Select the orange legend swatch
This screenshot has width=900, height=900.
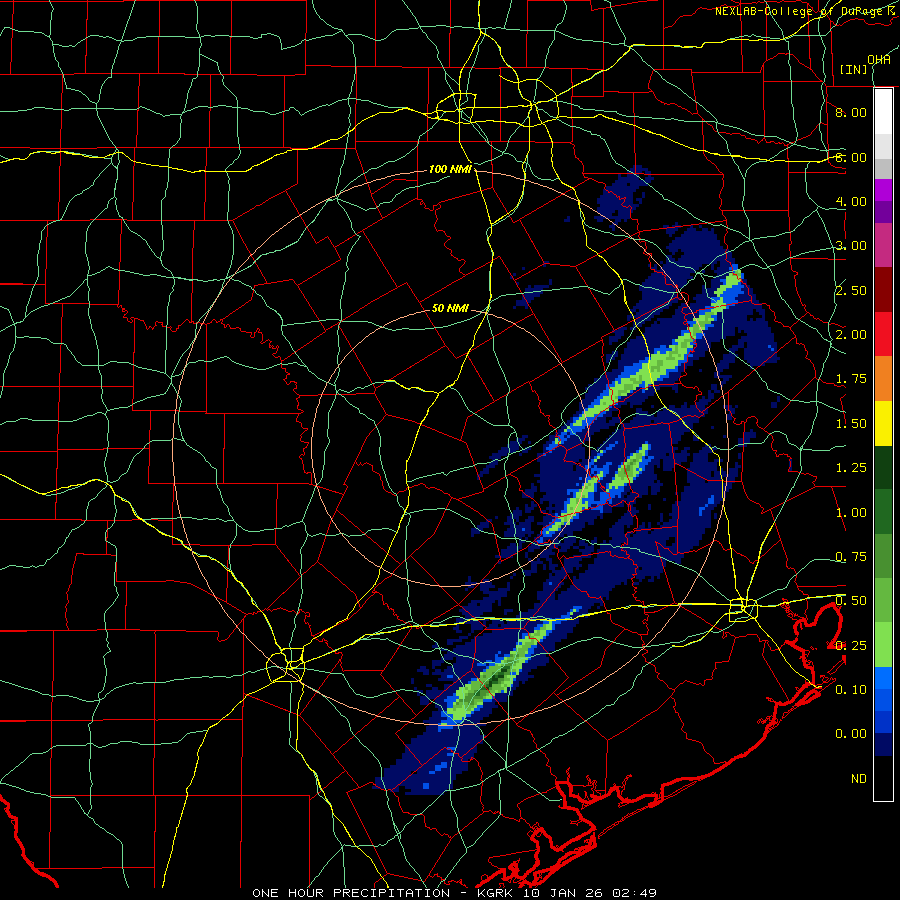click(883, 379)
